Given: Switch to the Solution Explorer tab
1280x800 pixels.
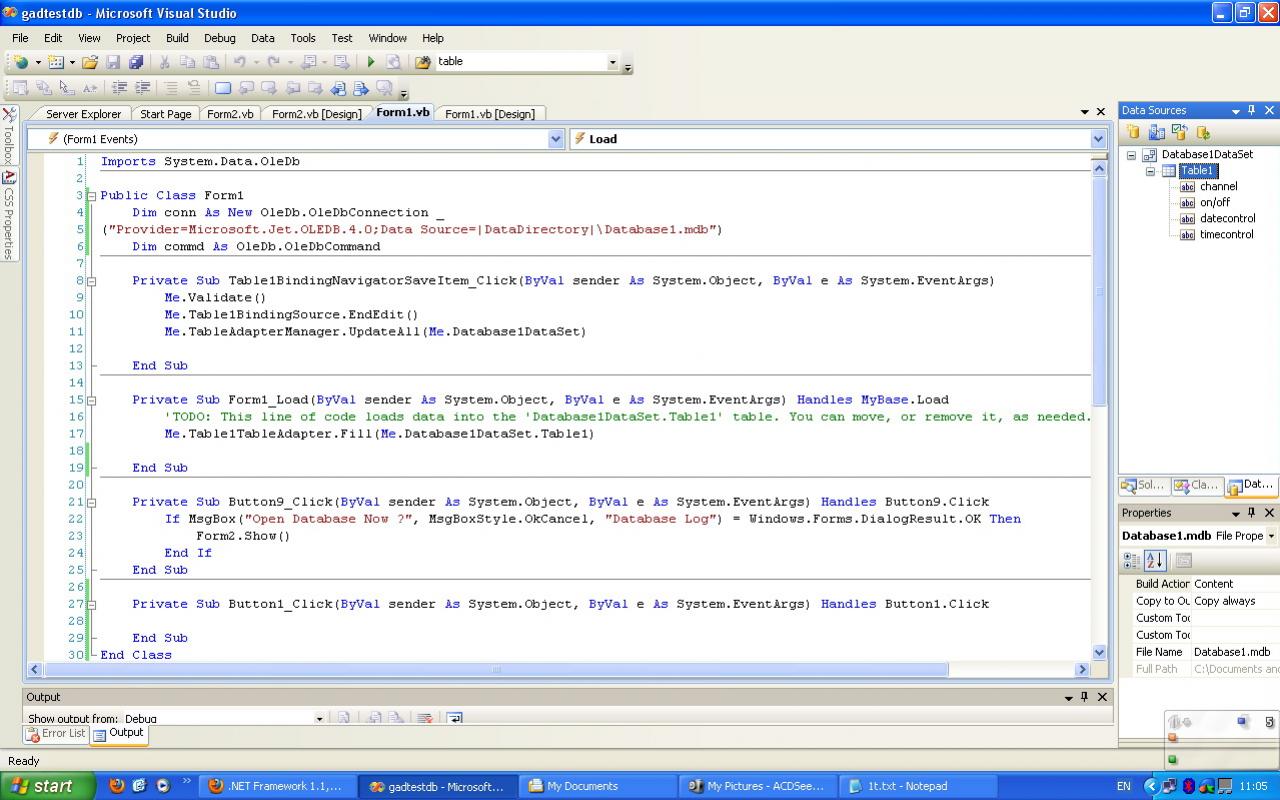Looking at the screenshot, I should (x=1144, y=485).
